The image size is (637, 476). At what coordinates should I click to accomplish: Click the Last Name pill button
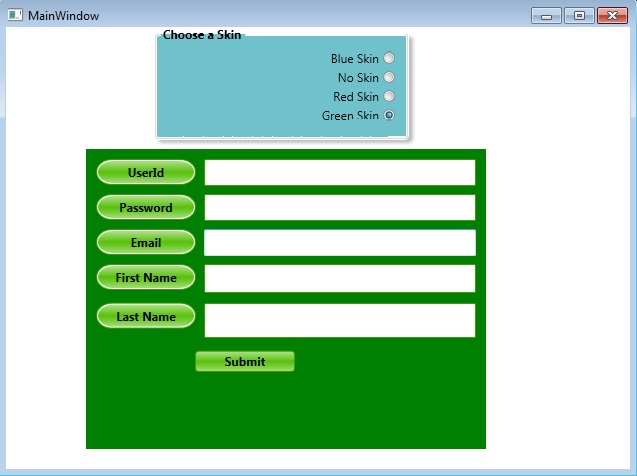[146, 316]
